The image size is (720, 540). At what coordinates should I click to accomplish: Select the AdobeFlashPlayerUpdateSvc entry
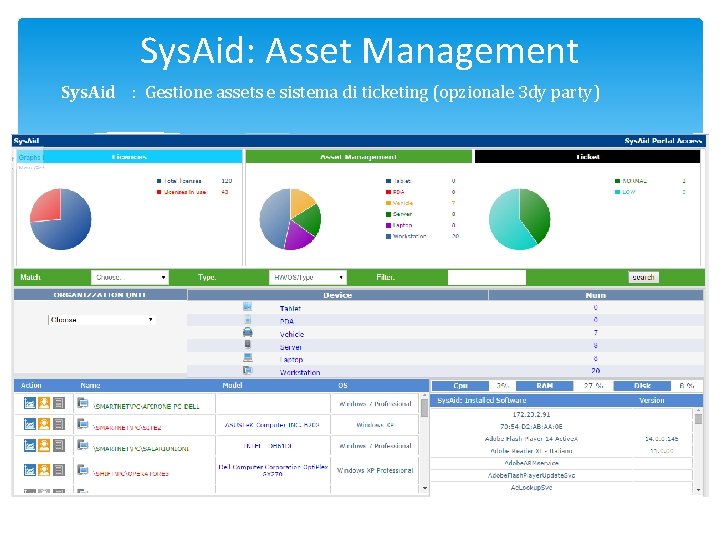coord(531,476)
